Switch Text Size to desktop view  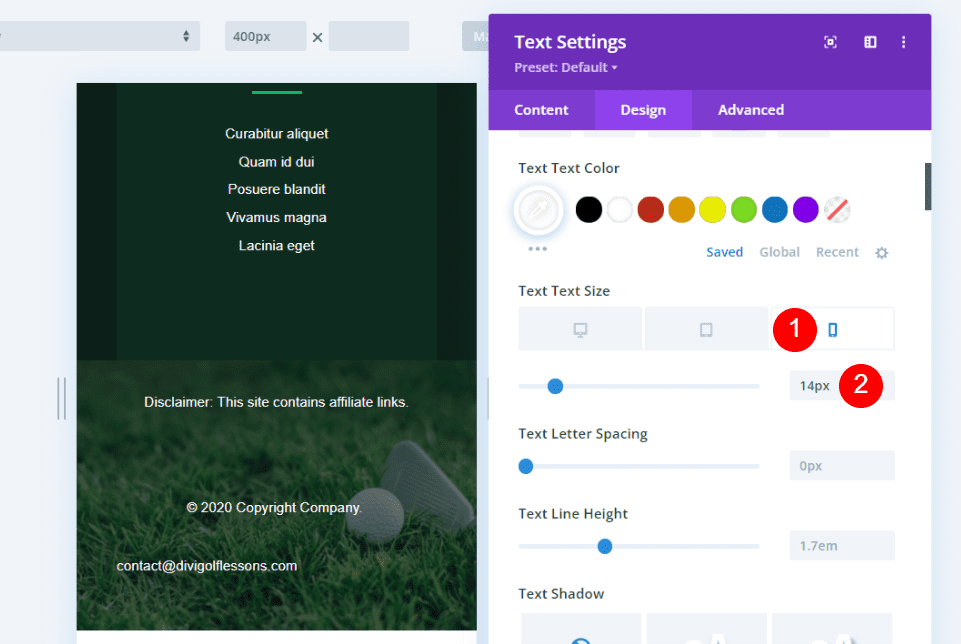pyautogui.click(x=580, y=328)
